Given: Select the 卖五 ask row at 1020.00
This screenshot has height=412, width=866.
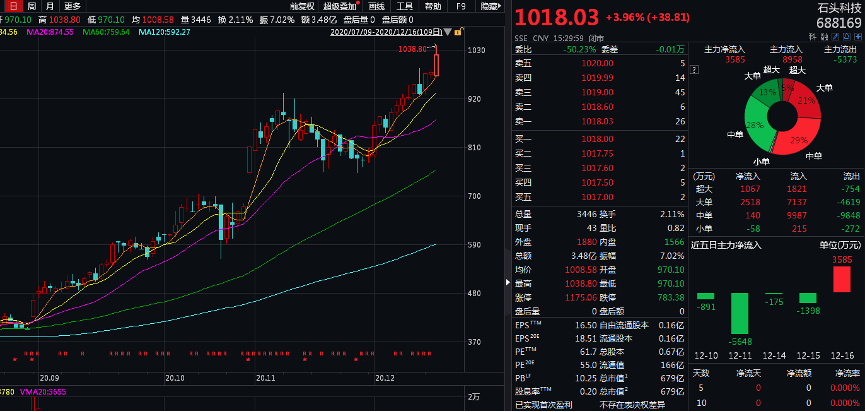Looking at the screenshot, I should click(x=600, y=64).
